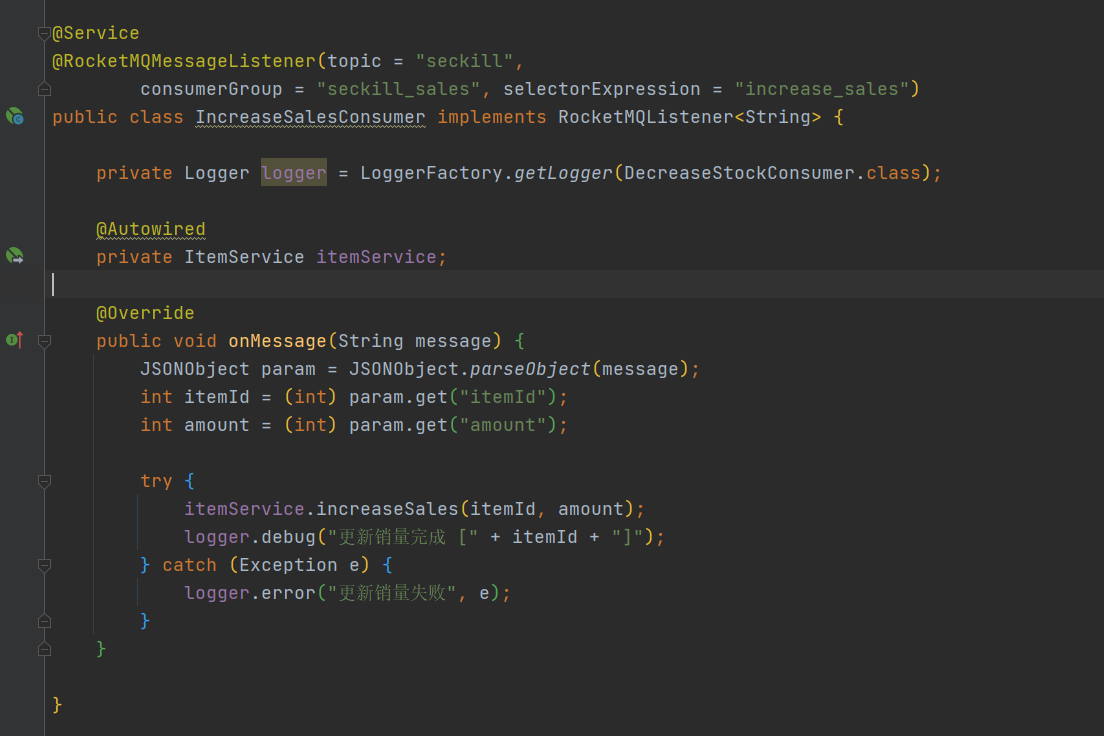Click the "seckill" topic string
Image resolution: width=1104 pixels, height=736 pixels.
pyautogui.click(x=465, y=61)
